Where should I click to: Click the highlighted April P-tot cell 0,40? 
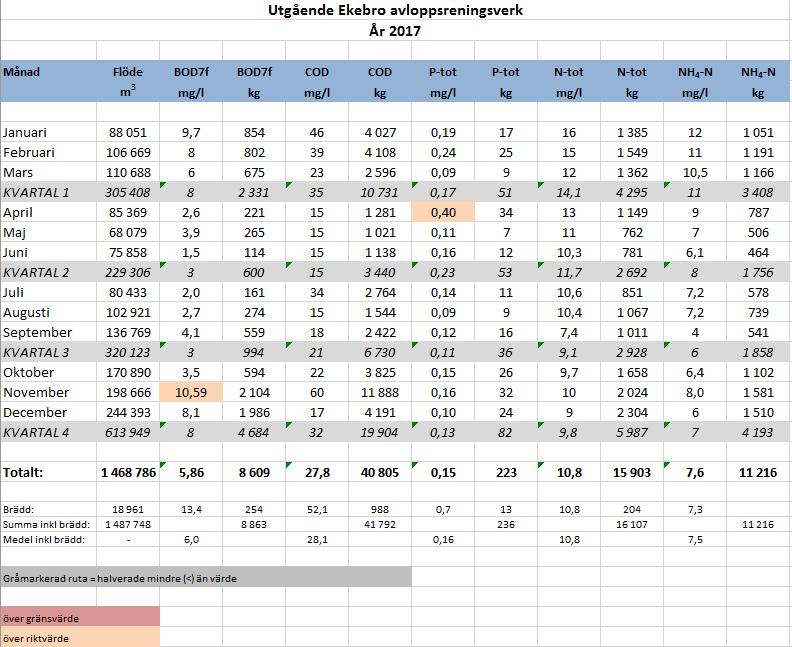[x=443, y=213]
